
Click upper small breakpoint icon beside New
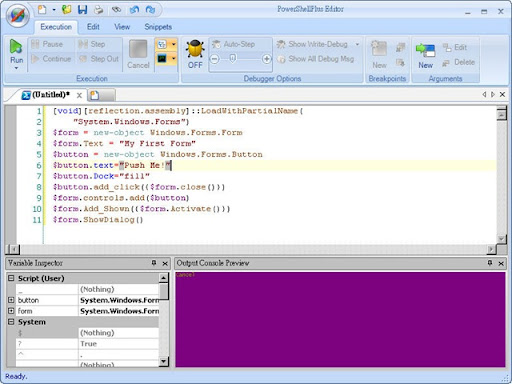click(400, 48)
